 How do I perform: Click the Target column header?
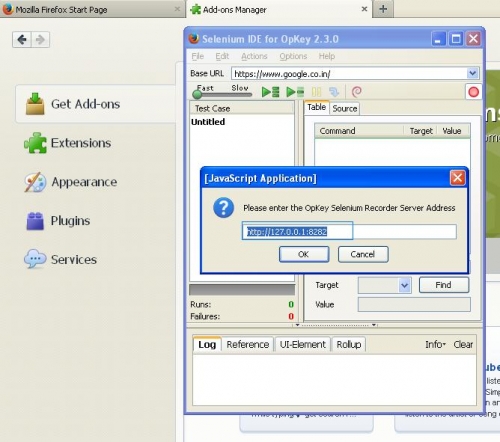421,131
